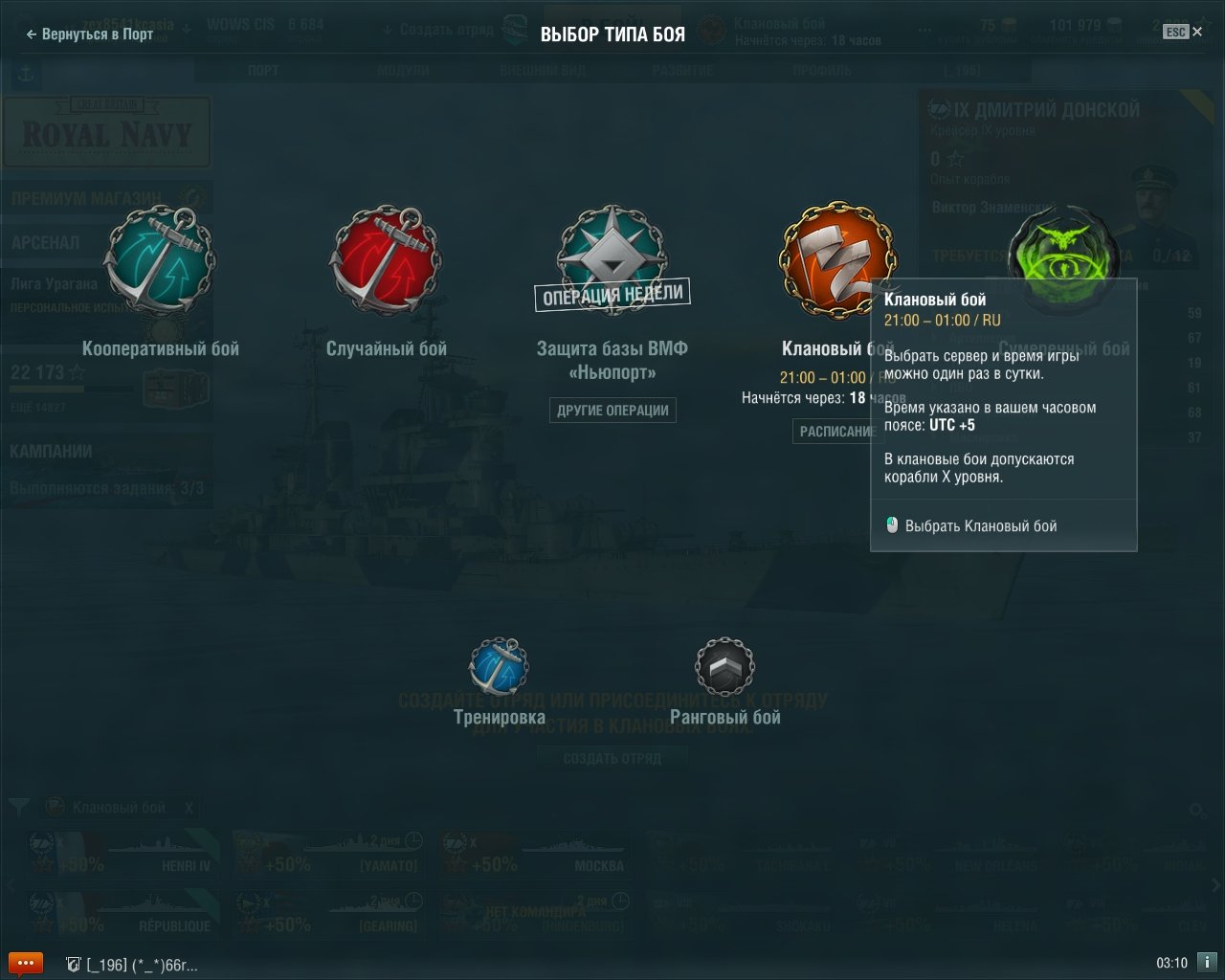Click the Ранговый бой label
The height and width of the screenshot is (980, 1225).
[724, 717]
